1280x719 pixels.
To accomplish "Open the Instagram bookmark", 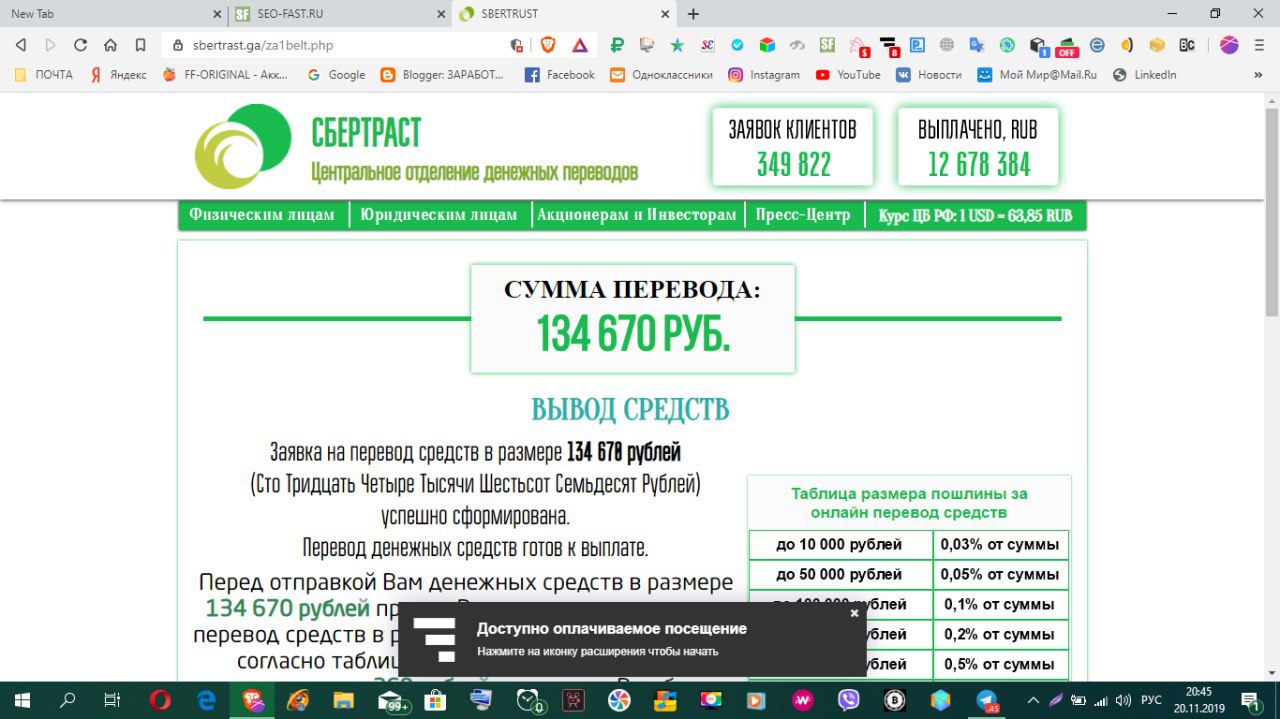I will click(764, 75).
